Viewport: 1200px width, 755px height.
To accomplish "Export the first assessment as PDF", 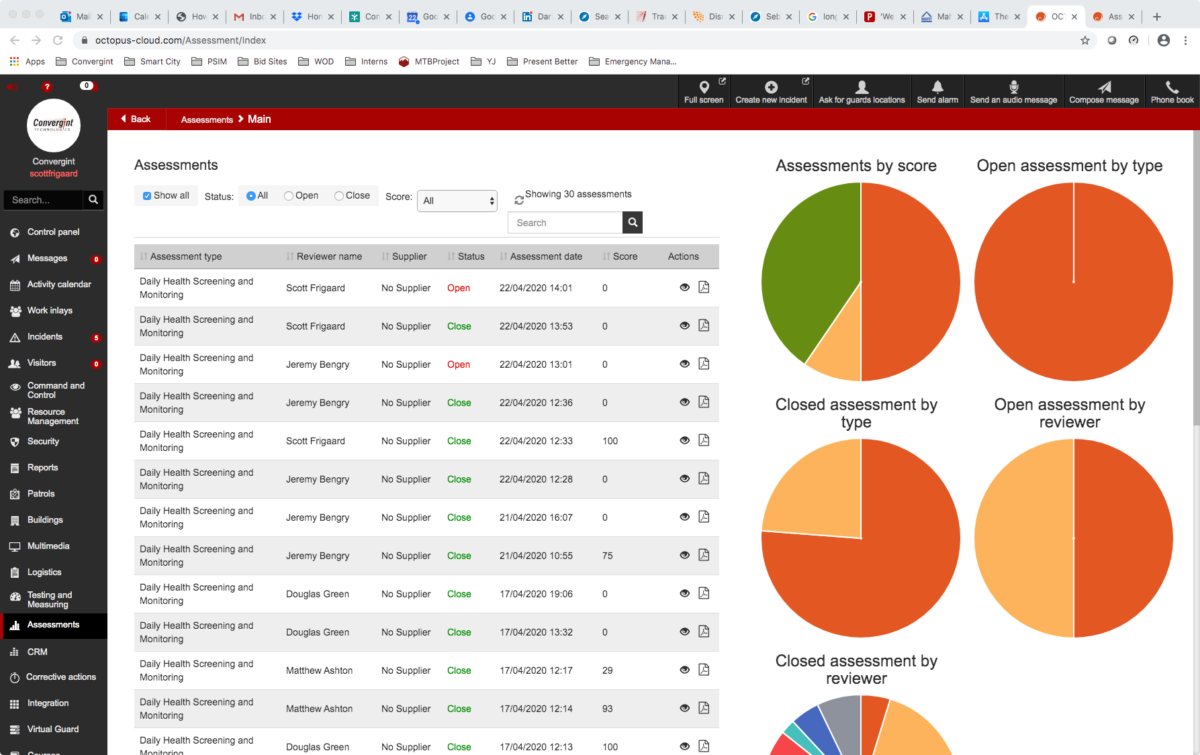I will 704,287.
